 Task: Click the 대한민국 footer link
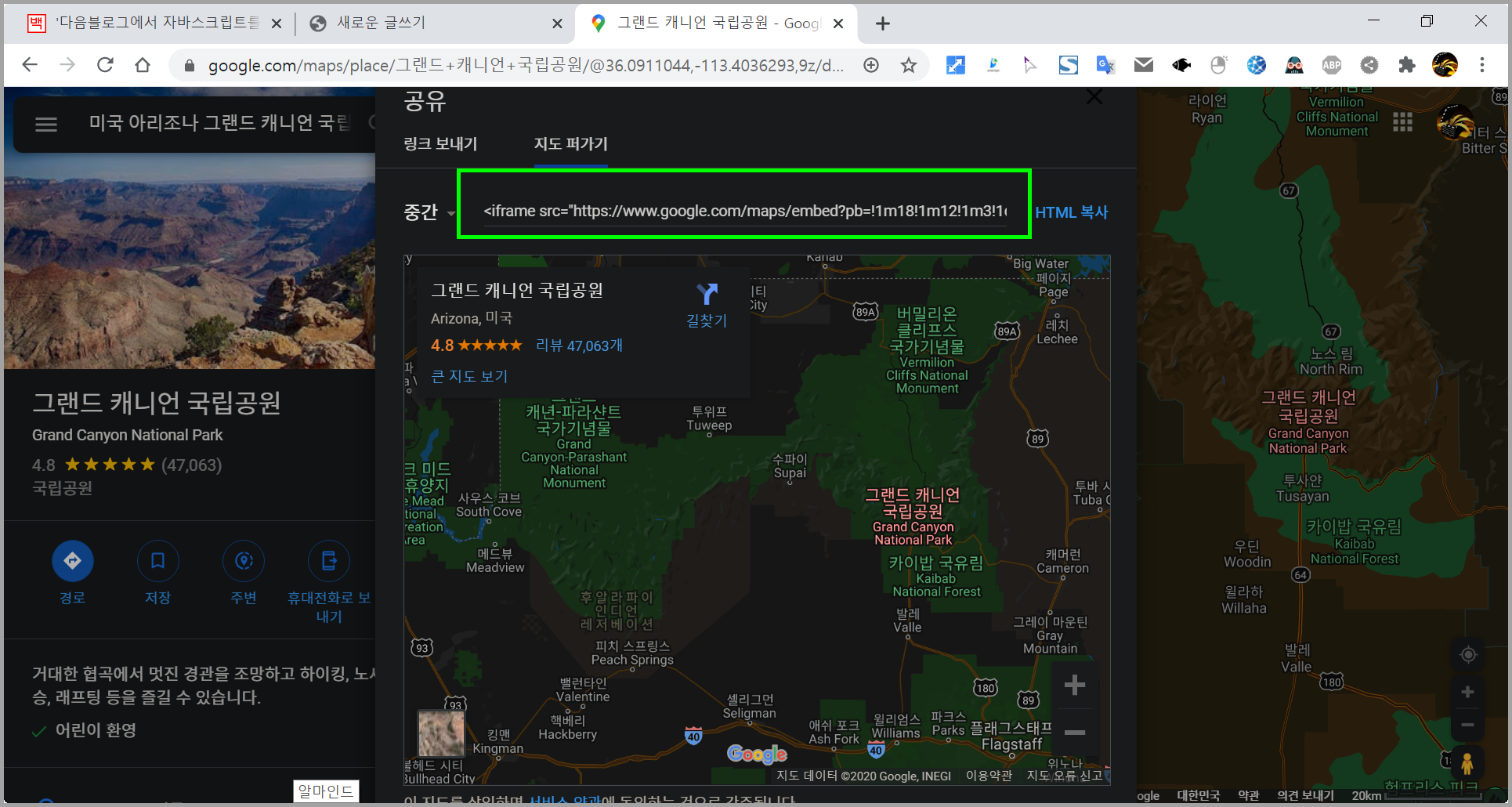1199,796
